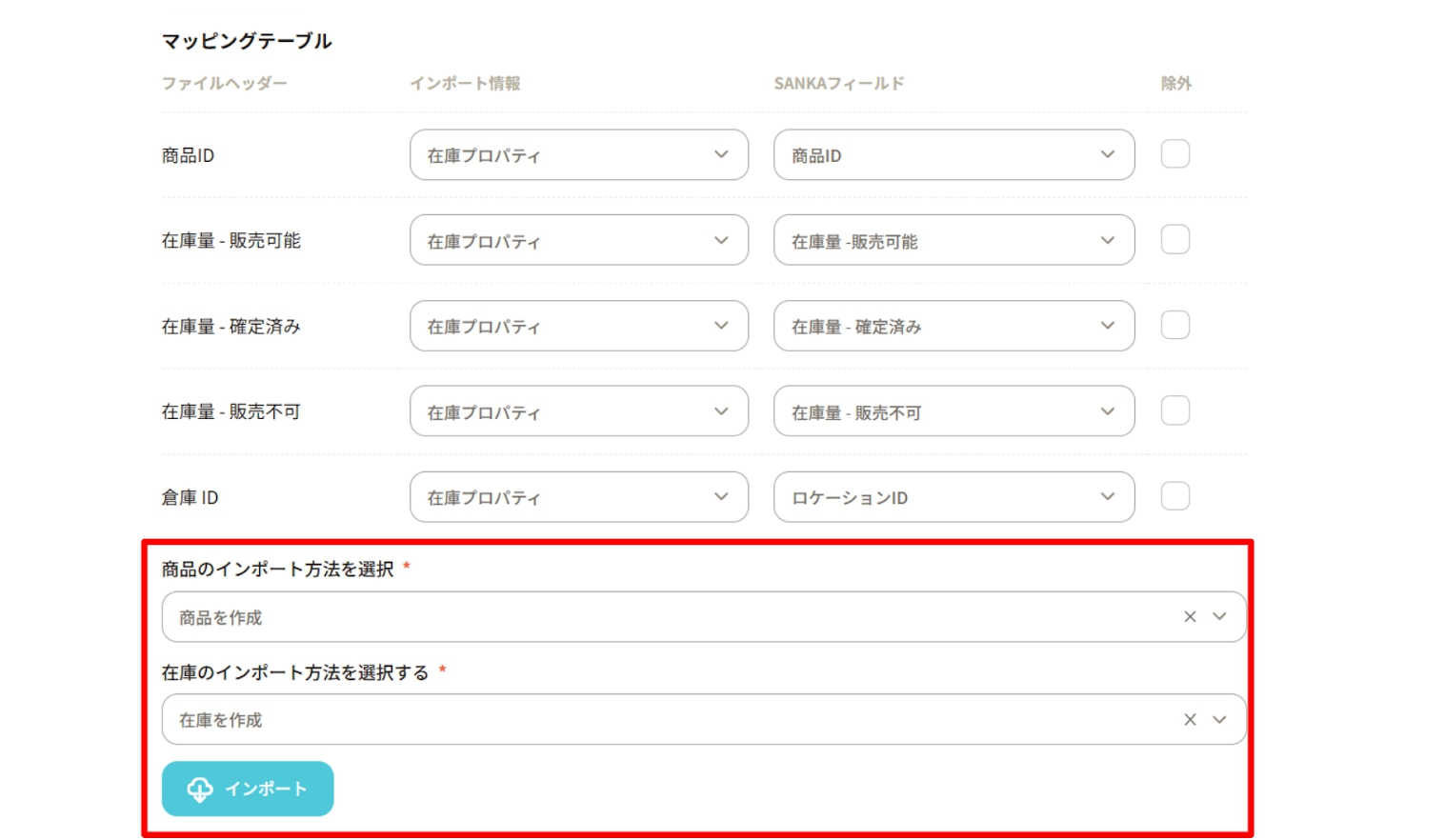Click chevron in 在庫量 - 販売不可 SANKA dropdown

[1107, 411]
